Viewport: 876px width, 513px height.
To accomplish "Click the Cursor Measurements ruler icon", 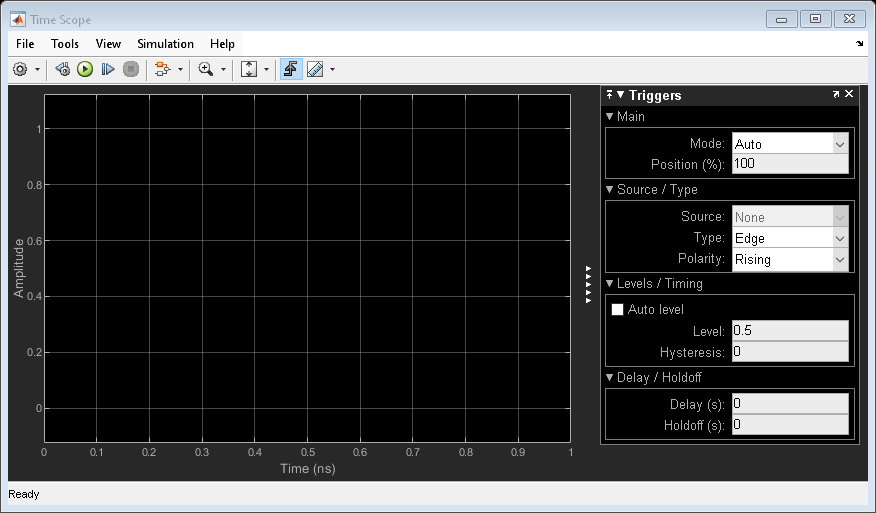I will click(315, 69).
